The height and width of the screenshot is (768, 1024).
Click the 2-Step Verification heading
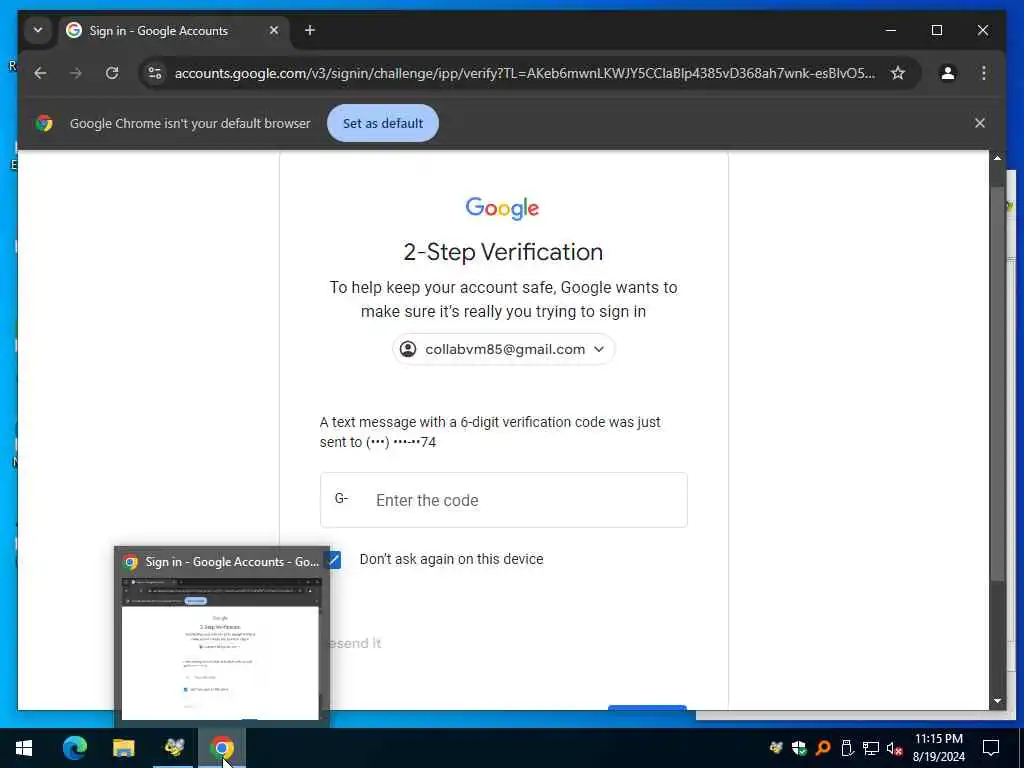[x=503, y=252]
